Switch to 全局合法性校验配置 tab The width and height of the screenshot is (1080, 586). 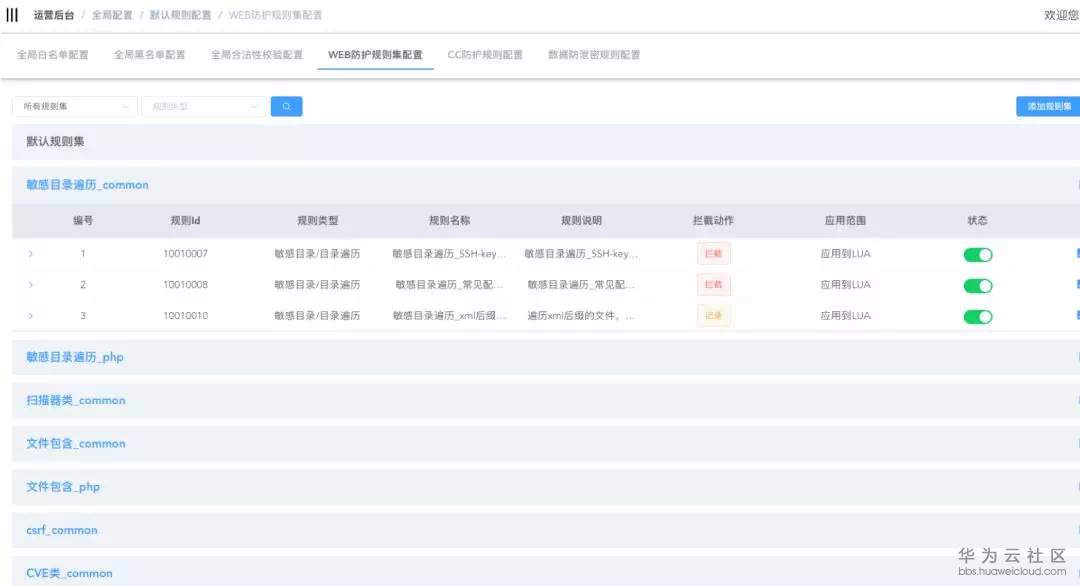coord(257,55)
